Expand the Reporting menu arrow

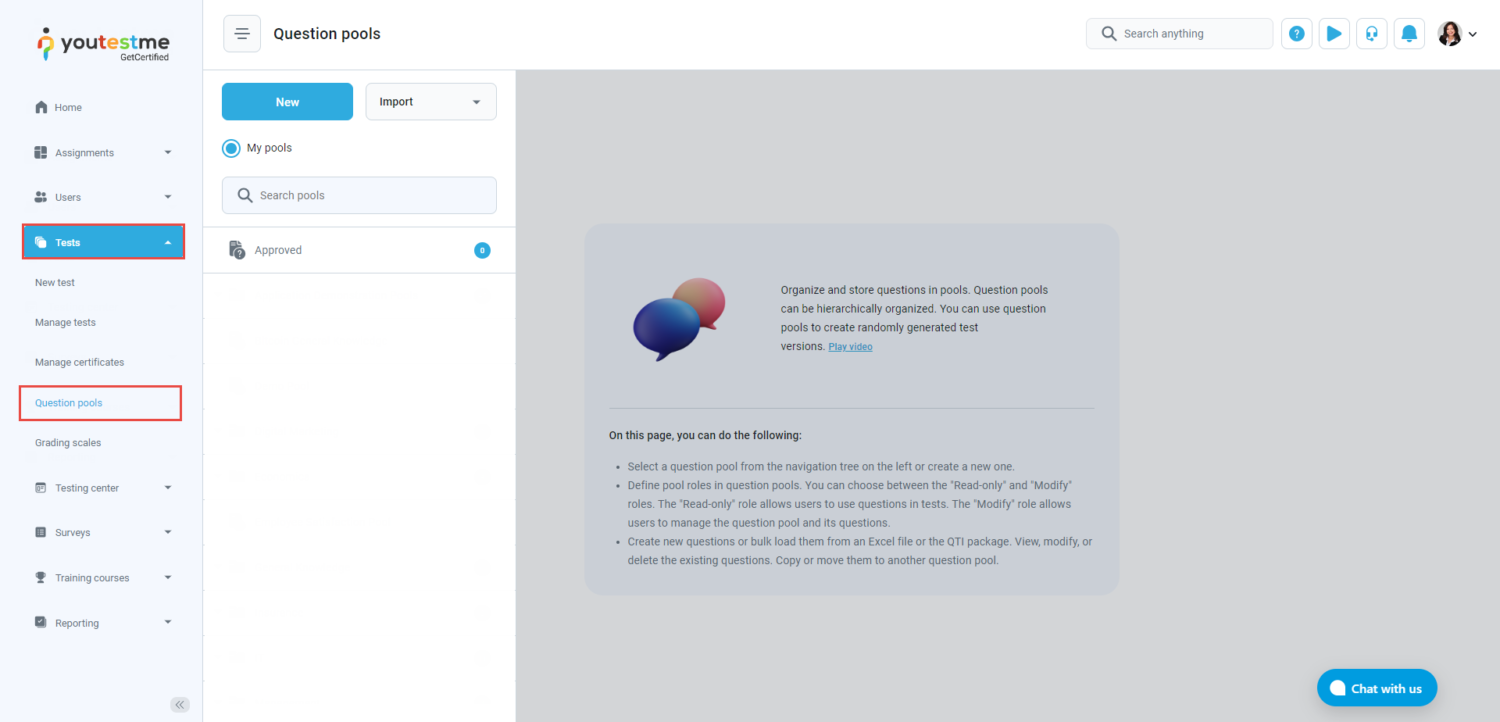(168, 622)
